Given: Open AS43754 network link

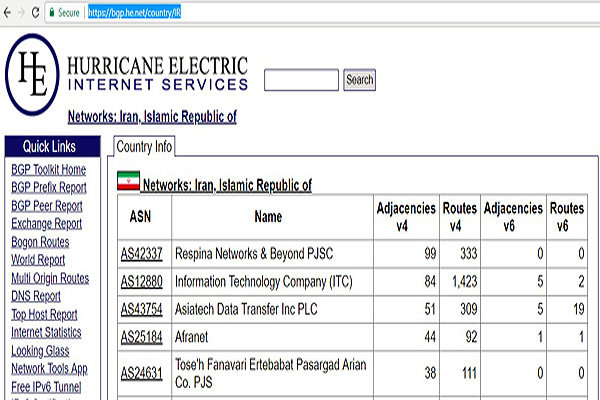Looking at the screenshot, I should (142, 309).
